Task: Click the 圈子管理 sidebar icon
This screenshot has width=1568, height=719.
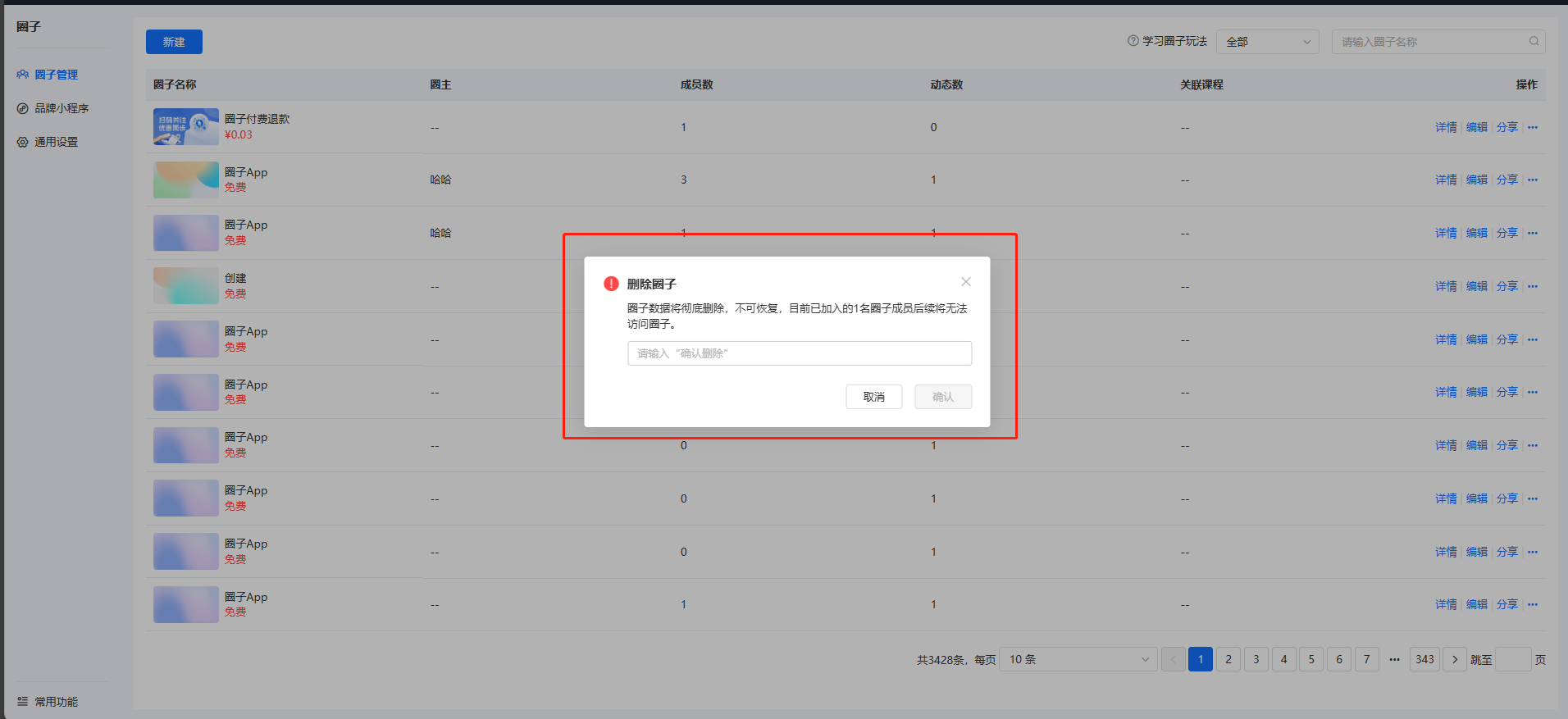Action: (x=23, y=75)
